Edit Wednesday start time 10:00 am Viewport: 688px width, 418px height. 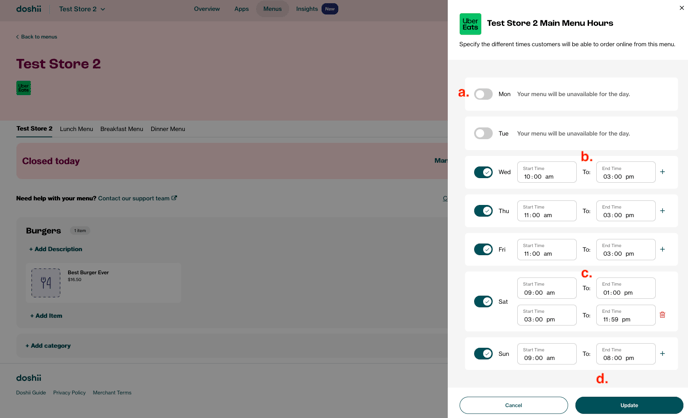coord(547,172)
